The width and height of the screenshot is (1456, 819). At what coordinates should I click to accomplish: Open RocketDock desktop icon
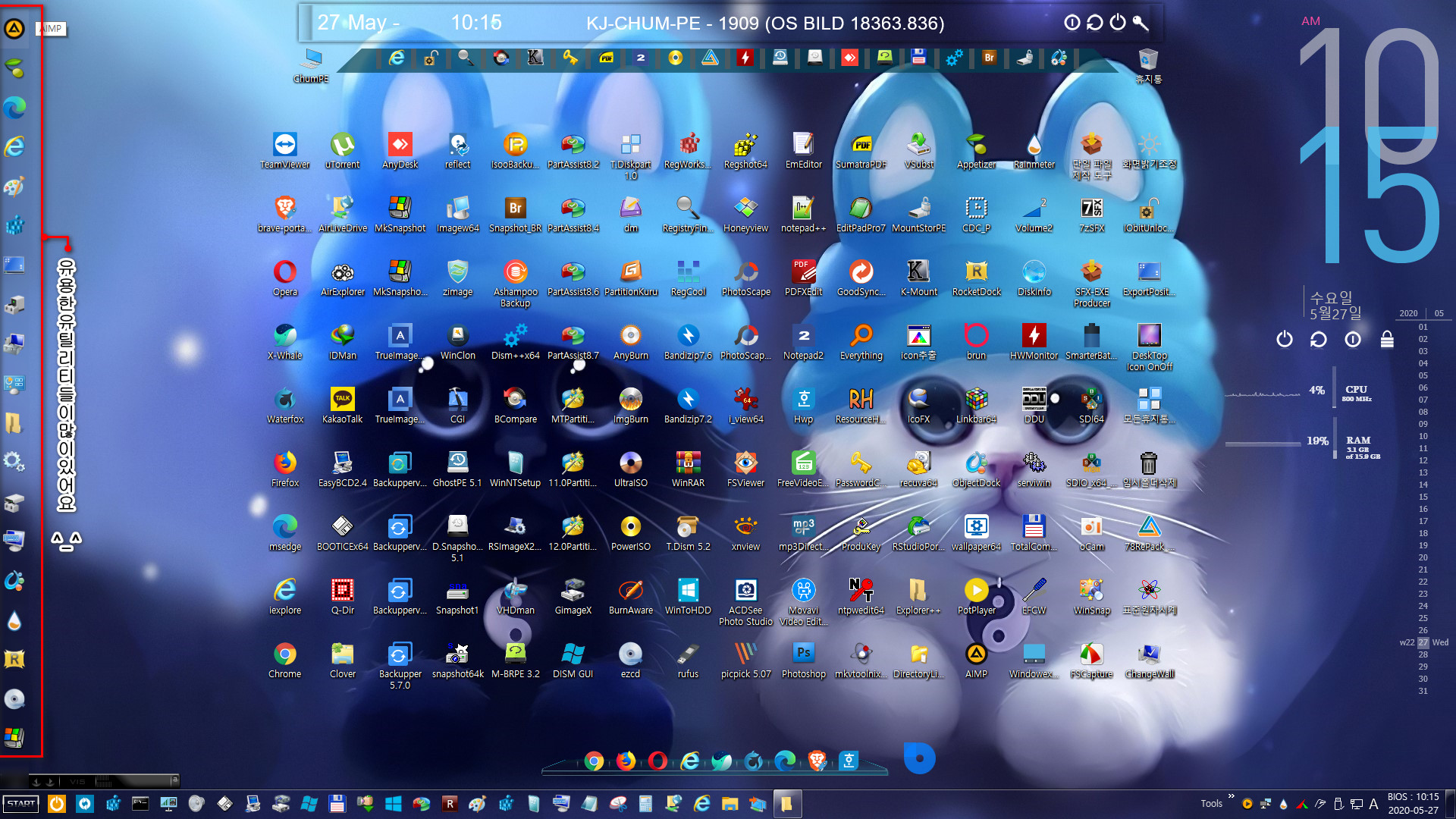pos(977,278)
